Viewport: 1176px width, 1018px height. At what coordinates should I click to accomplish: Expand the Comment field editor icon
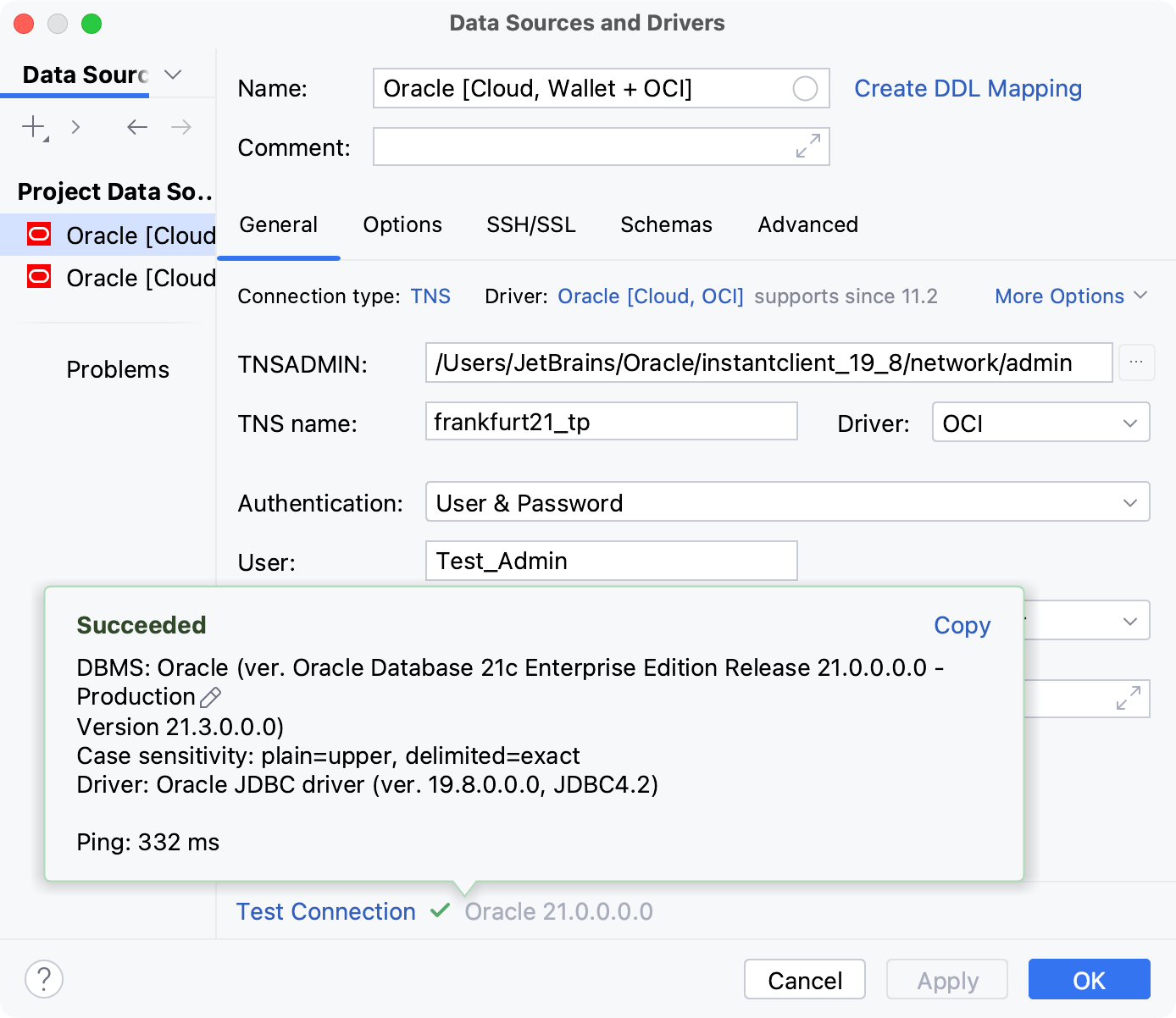coord(807,147)
